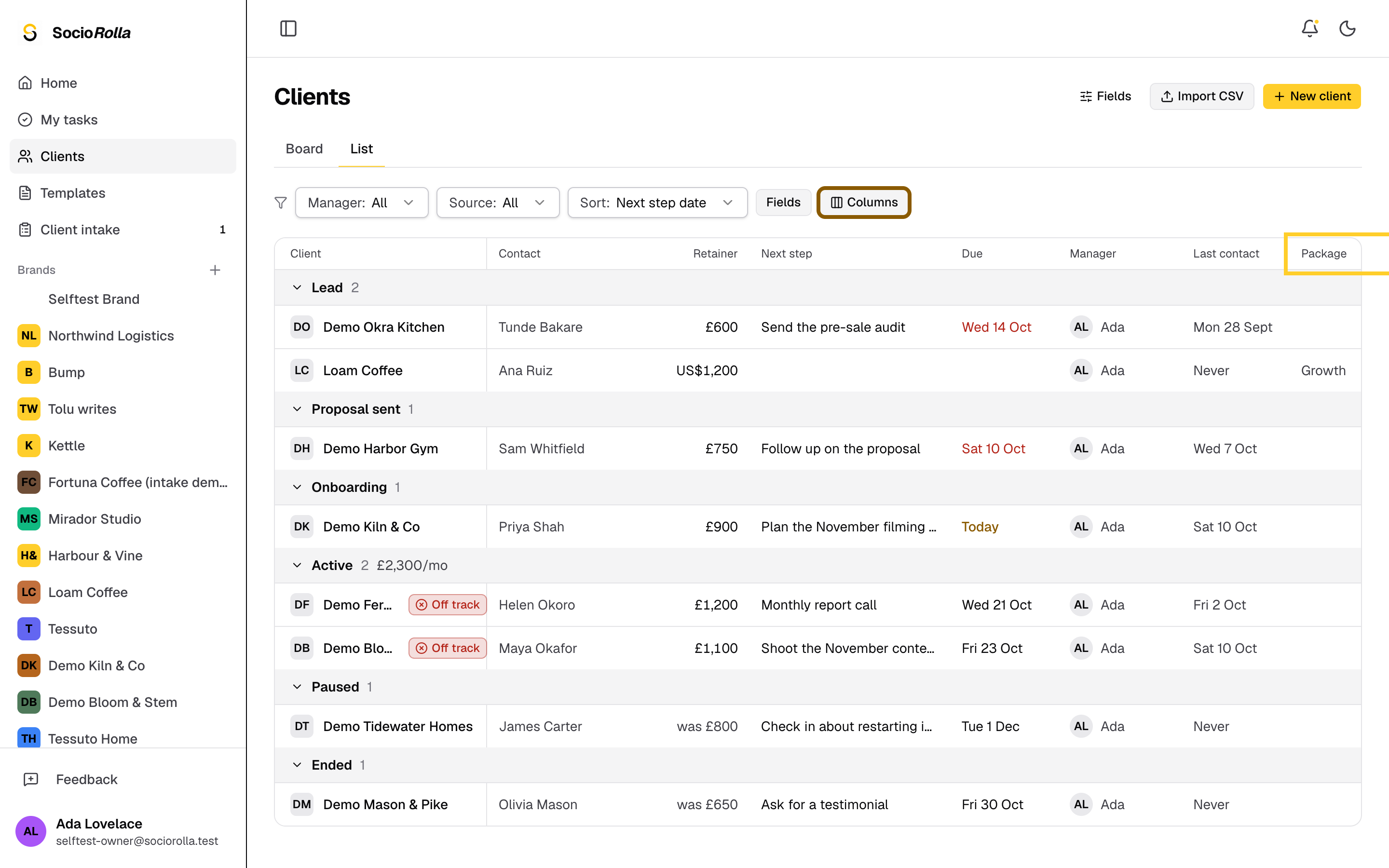This screenshot has height=868, width=1389.
Task: Add a brand with the plus icon
Action: pos(215,270)
